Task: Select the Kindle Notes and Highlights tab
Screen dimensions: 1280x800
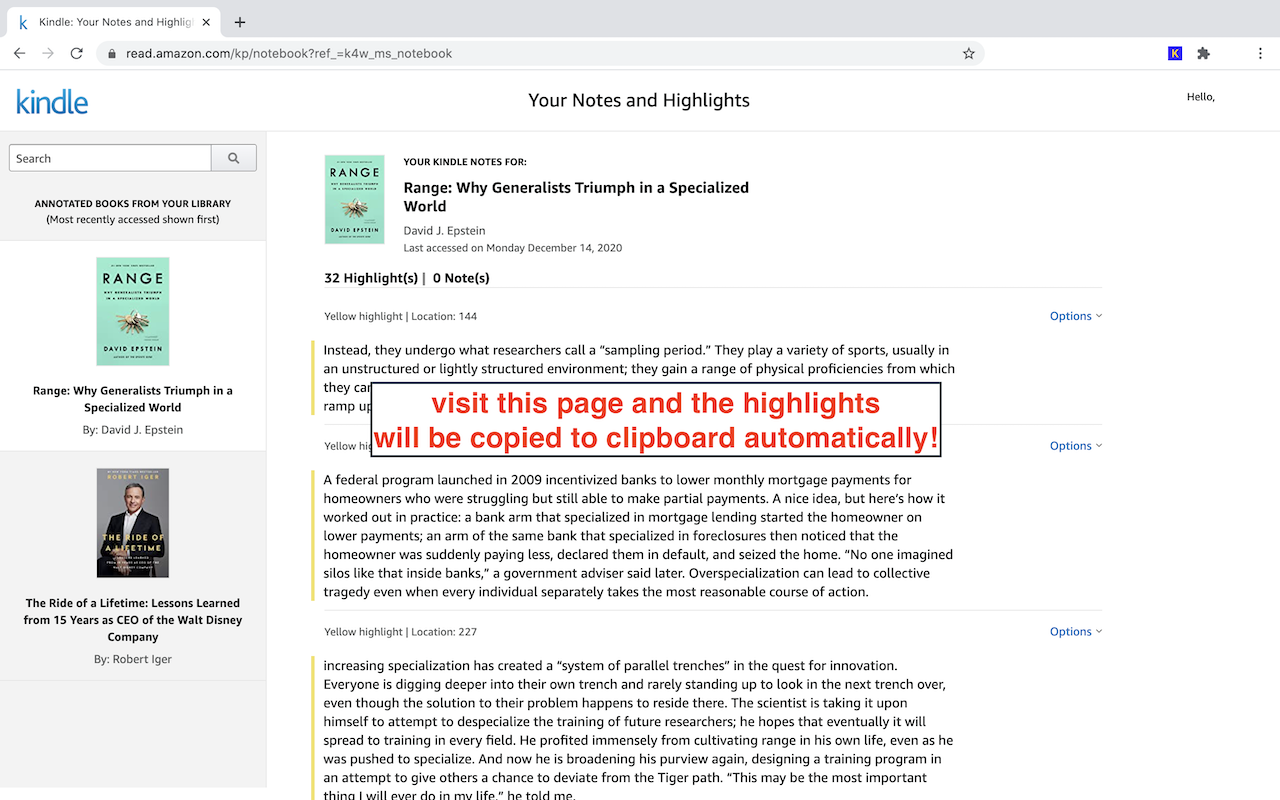Action: [112, 21]
